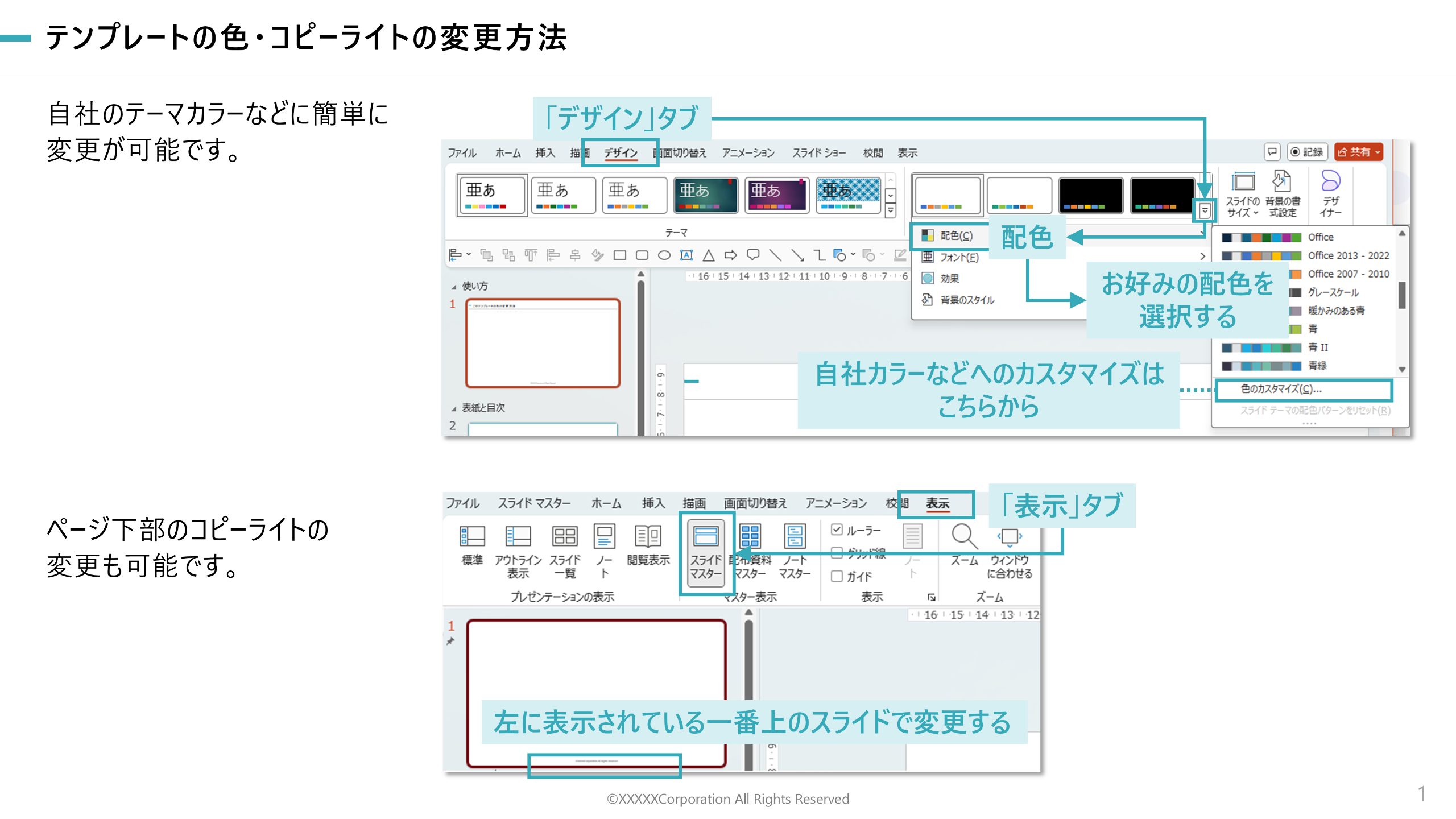Click the Zoom magnifier icon
Image resolution: width=1456 pixels, height=819 pixels.
[x=964, y=536]
